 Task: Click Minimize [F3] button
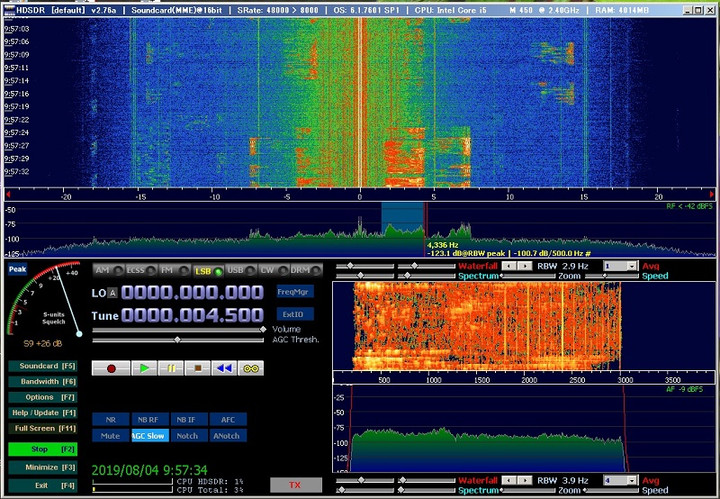click(43, 467)
